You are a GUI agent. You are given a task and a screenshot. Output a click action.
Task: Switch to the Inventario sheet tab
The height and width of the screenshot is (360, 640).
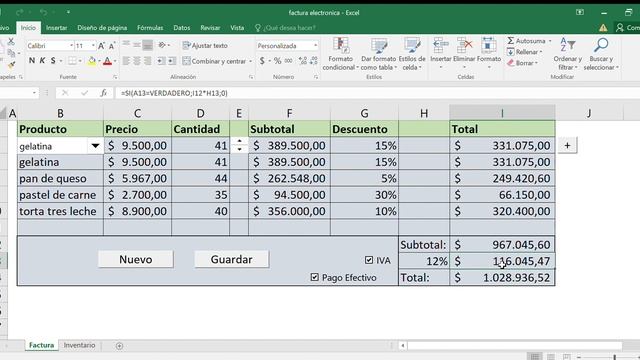click(x=79, y=345)
